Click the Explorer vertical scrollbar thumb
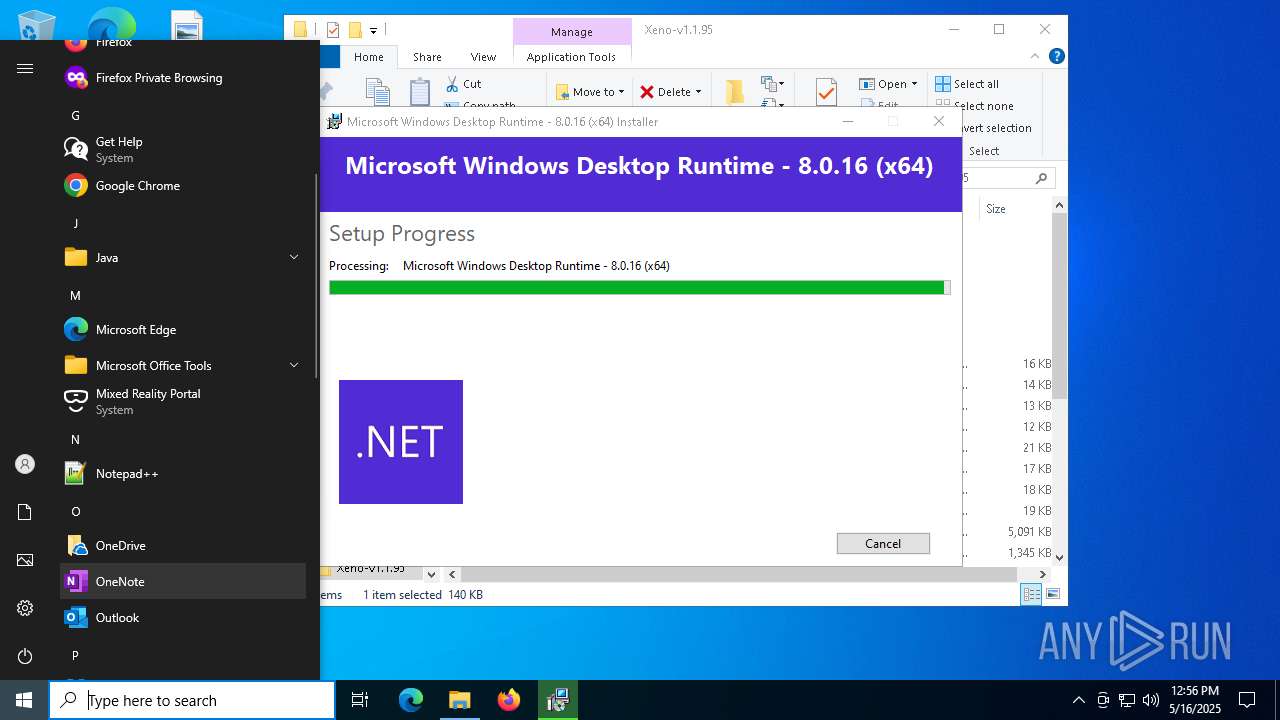The height and width of the screenshot is (720, 1280). tap(1059, 305)
